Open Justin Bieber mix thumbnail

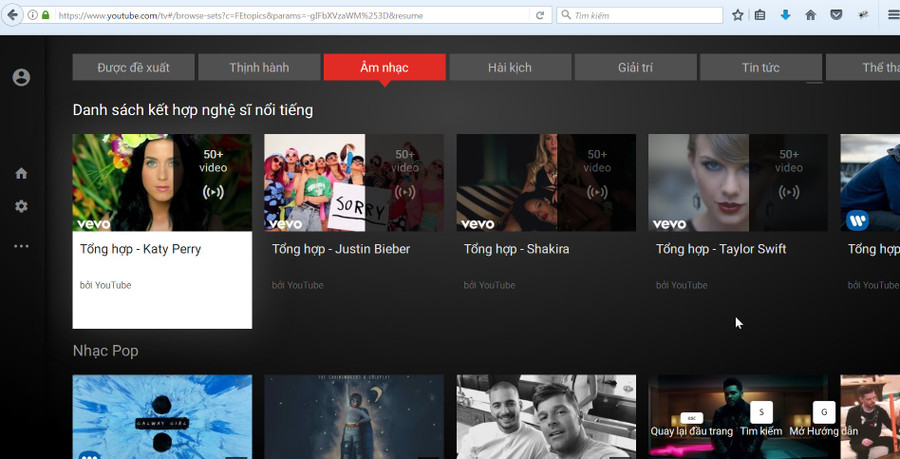(x=354, y=182)
